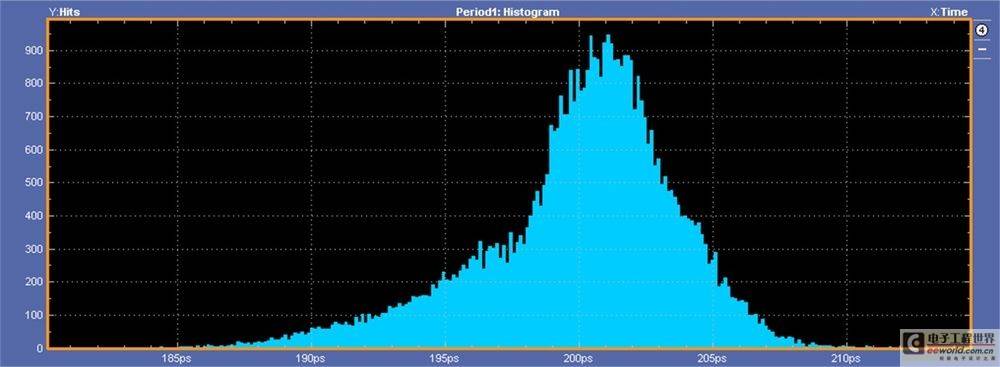The image size is (1000, 367).
Task: Select the 200ps time axis label
Action: (579, 358)
